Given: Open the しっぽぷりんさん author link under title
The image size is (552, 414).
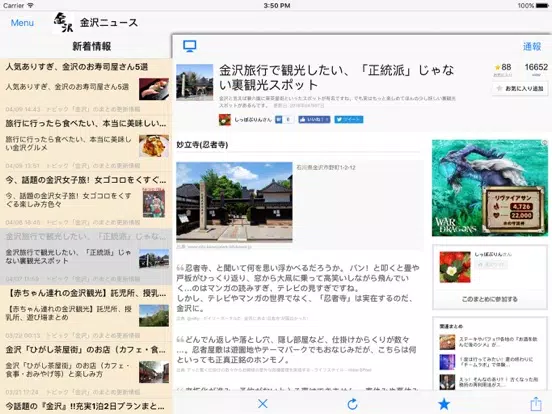Looking at the screenshot, I should tap(253, 120).
